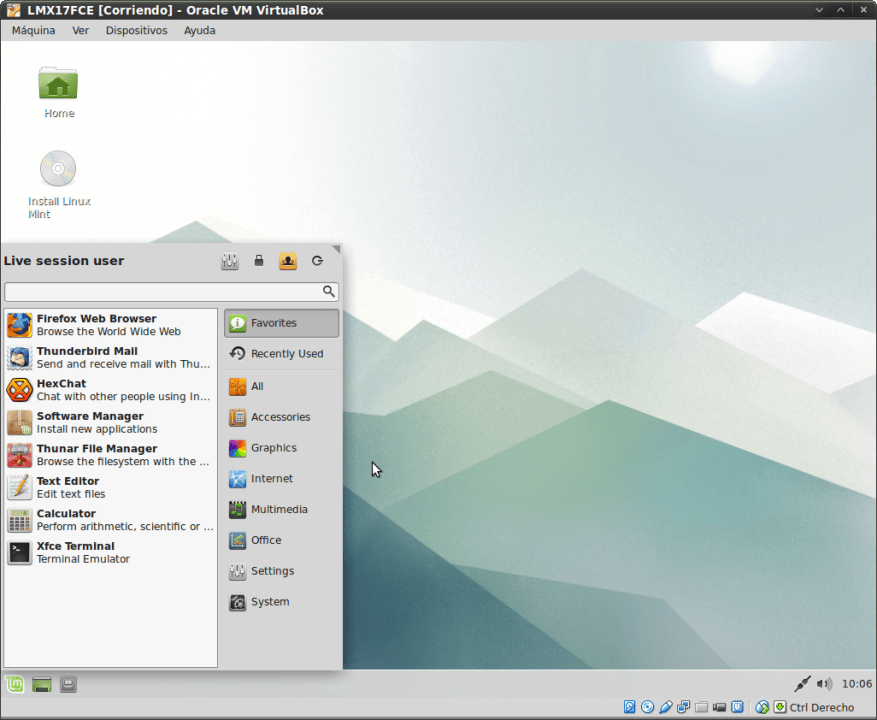Expand the Multimedia applications category

281,509
